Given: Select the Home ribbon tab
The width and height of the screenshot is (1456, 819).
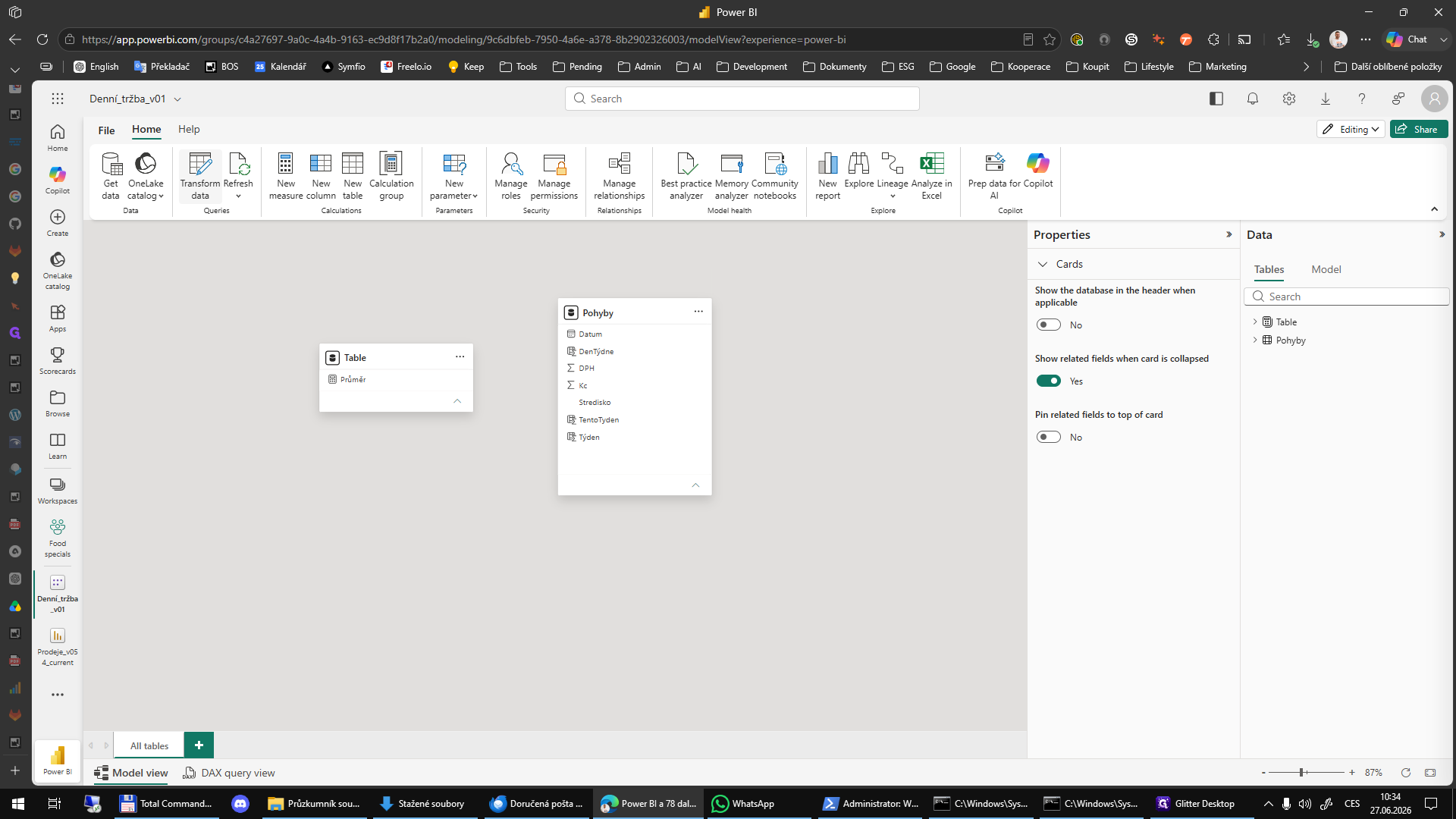Looking at the screenshot, I should pyautogui.click(x=146, y=129).
